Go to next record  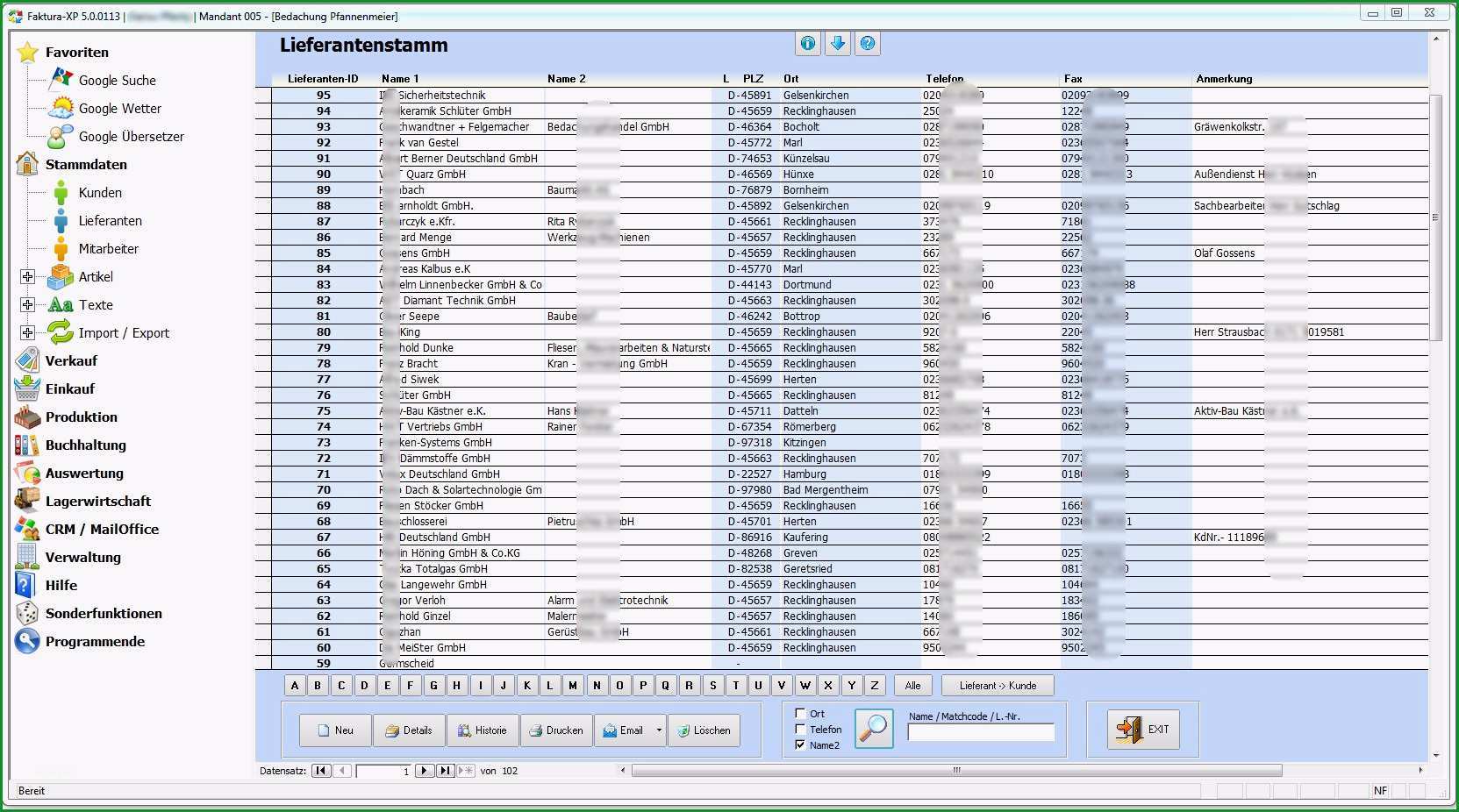(424, 771)
